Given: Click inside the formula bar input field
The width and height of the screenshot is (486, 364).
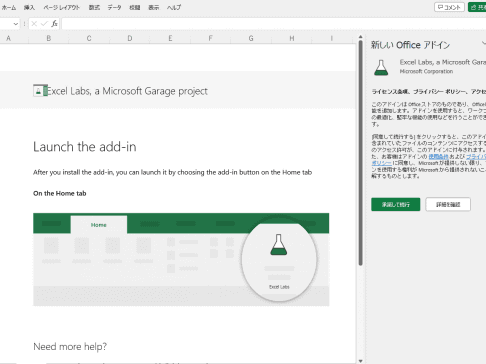Looking at the screenshot, I should coord(273,24).
